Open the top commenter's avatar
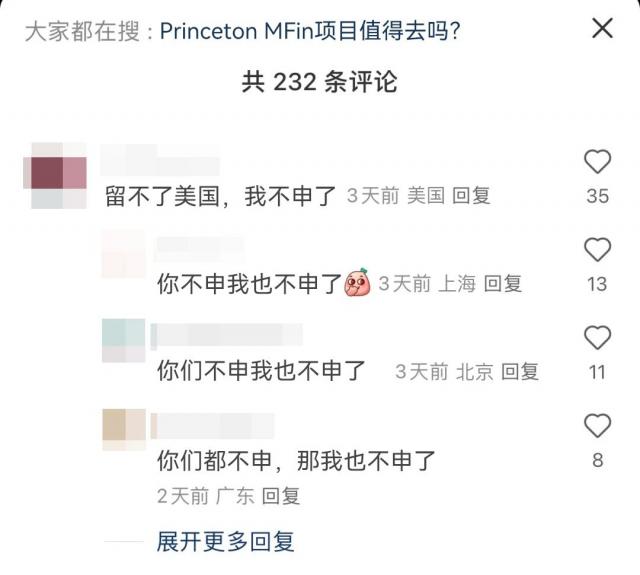Screen dimensions: 640x575 [59, 175]
